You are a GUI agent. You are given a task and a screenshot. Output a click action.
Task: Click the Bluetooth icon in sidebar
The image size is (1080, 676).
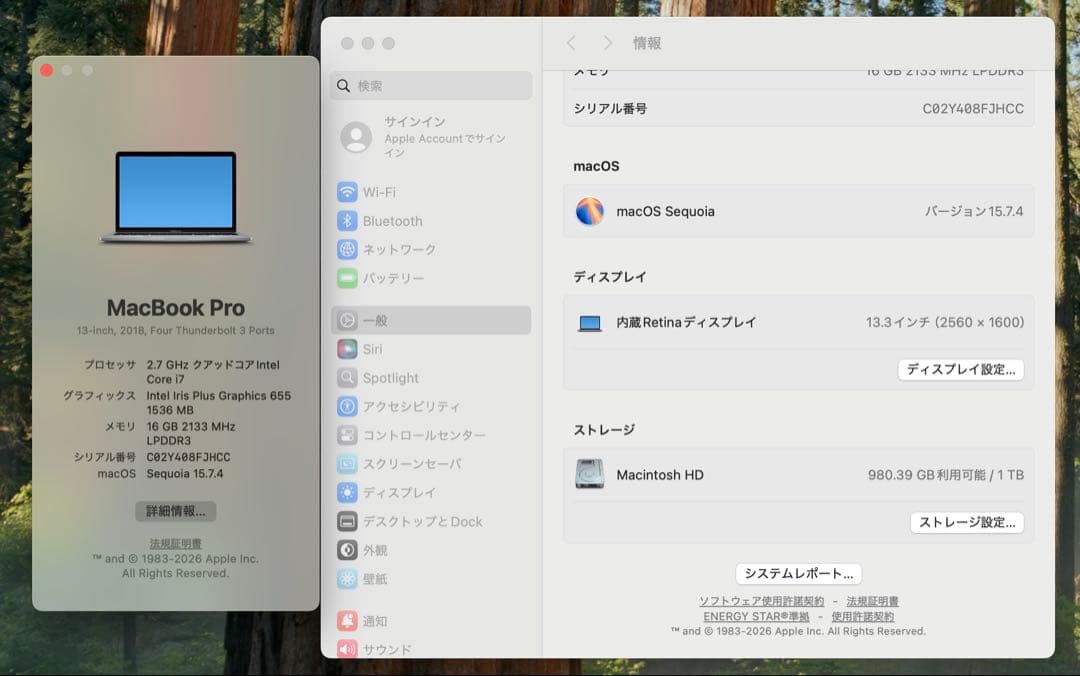pos(347,221)
